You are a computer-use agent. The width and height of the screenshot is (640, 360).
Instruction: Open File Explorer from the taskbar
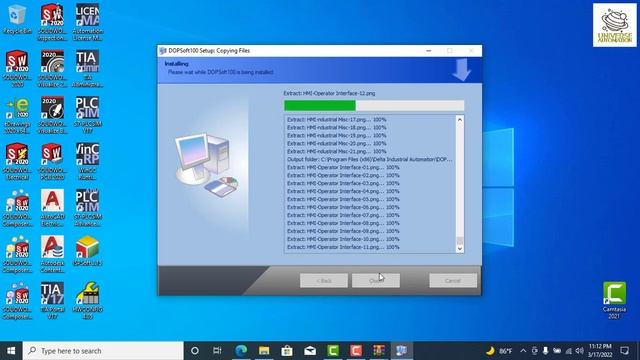264,351
